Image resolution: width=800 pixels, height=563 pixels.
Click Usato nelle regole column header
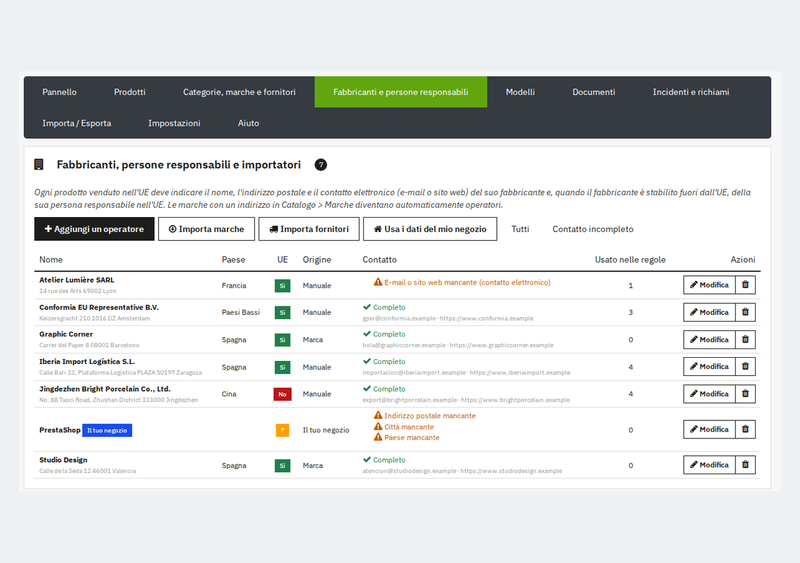point(630,259)
